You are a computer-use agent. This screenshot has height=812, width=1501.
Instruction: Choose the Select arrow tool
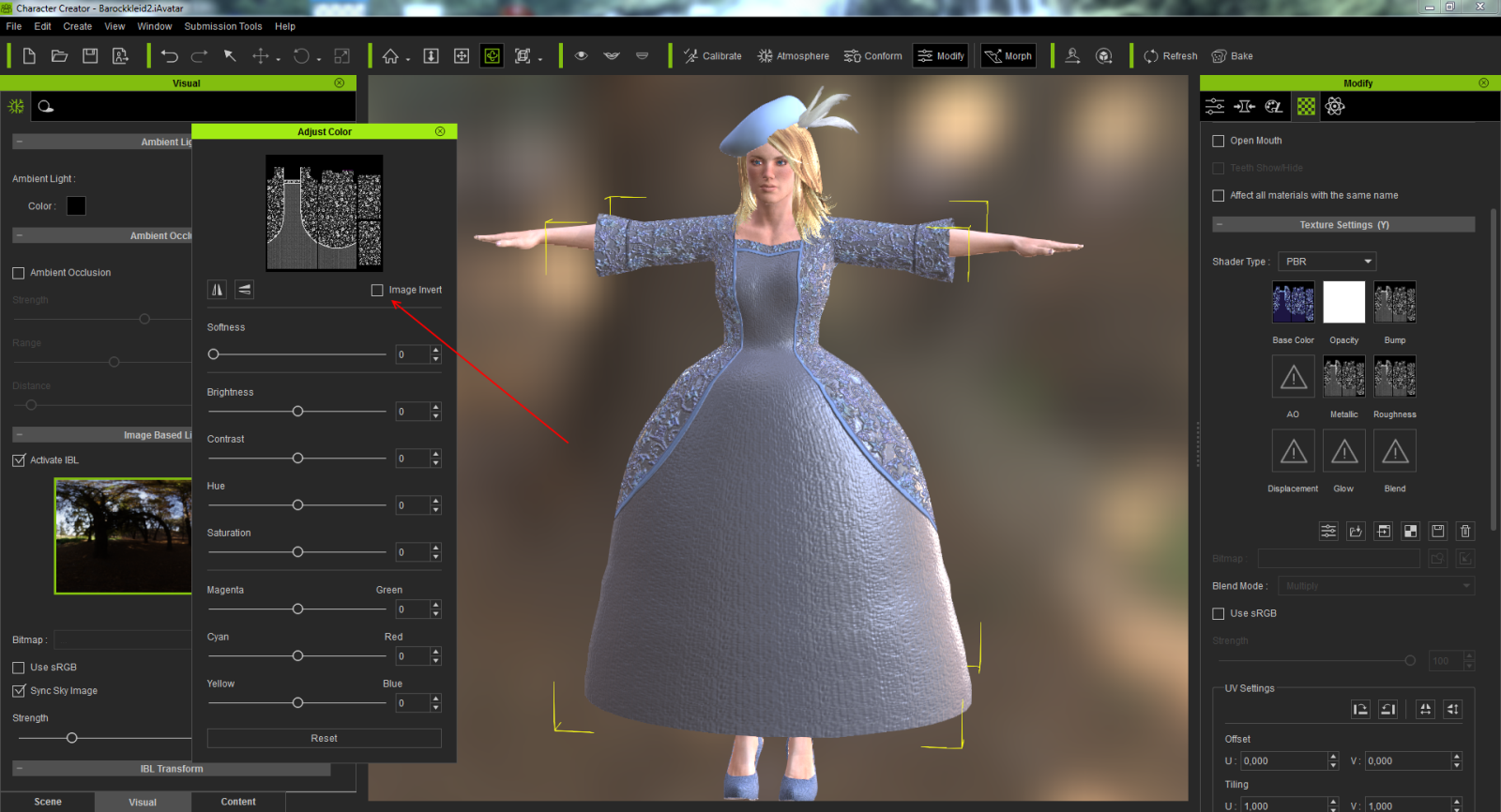coord(230,56)
